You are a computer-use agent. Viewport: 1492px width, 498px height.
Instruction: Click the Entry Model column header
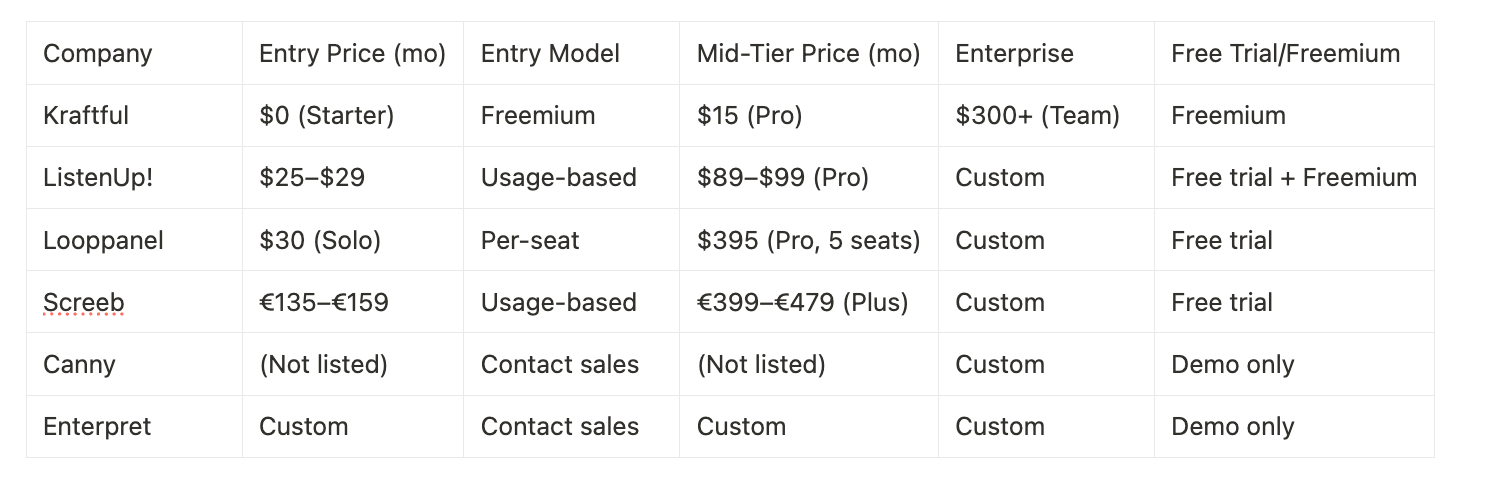550,54
